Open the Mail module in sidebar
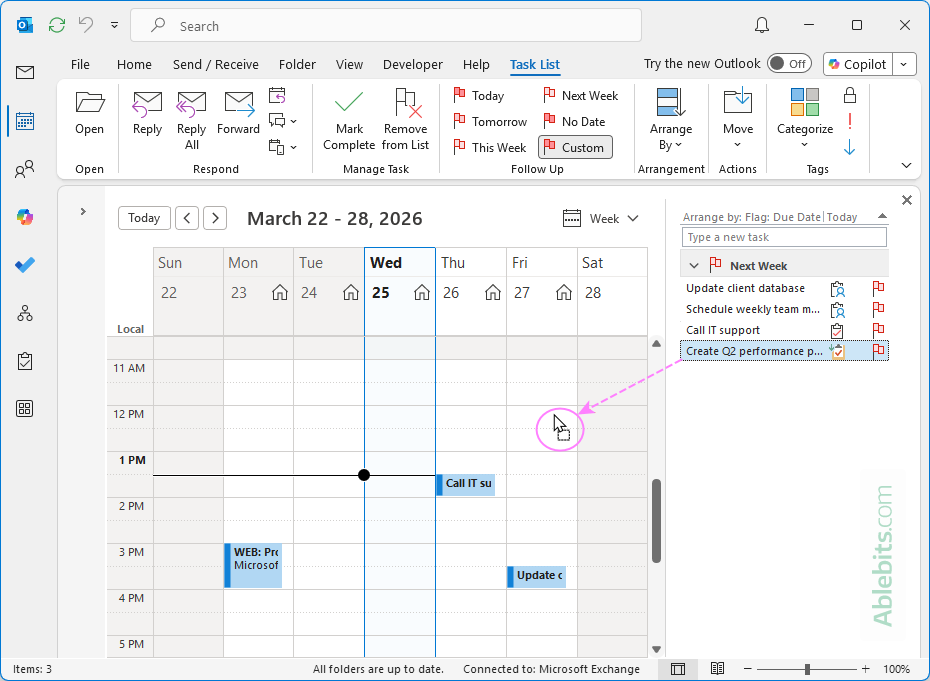The image size is (930, 681). [25, 72]
